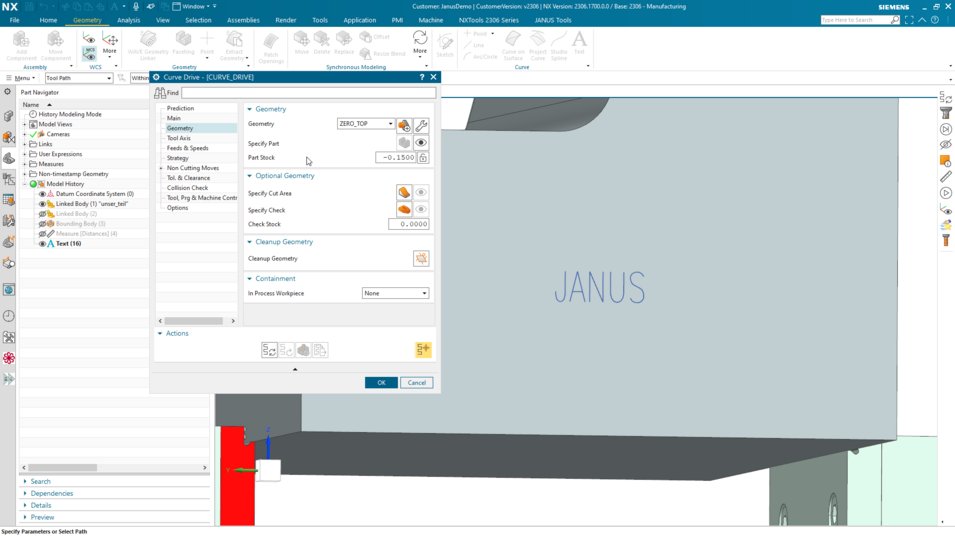Click the help question mark in Curve Drive
Screen dimensions: 955x537
pyautogui.click(x=421, y=77)
